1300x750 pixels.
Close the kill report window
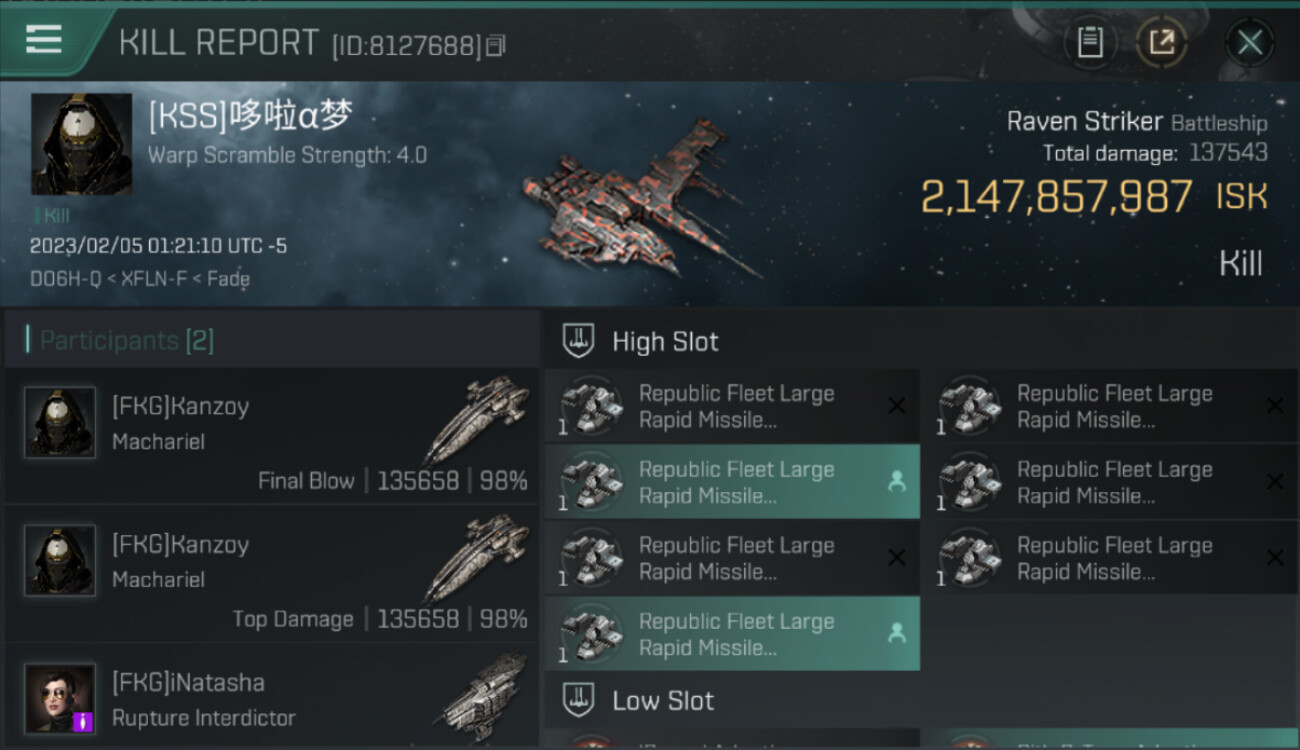pyautogui.click(x=1250, y=42)
